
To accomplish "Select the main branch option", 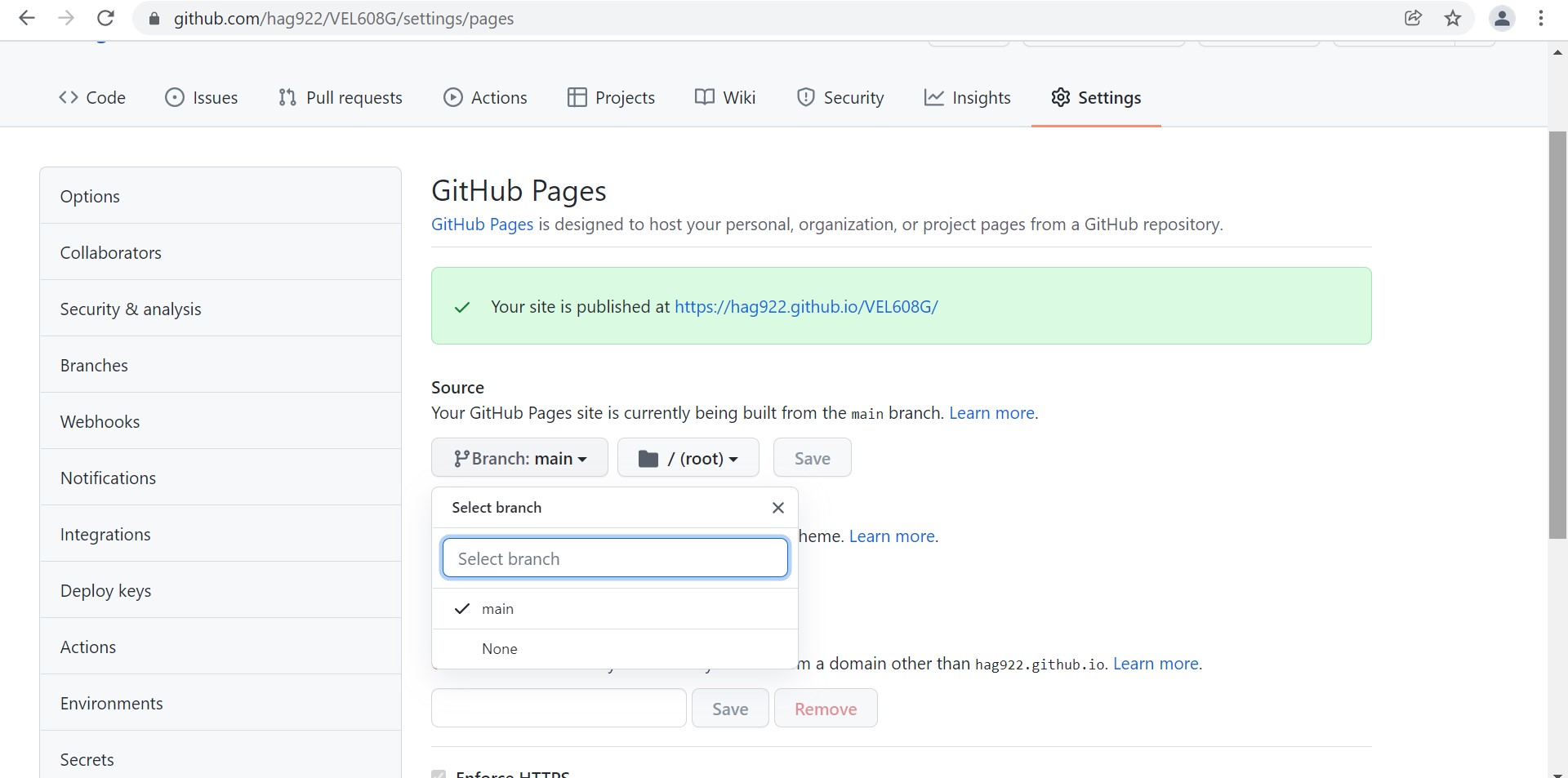I will (497, 609).
